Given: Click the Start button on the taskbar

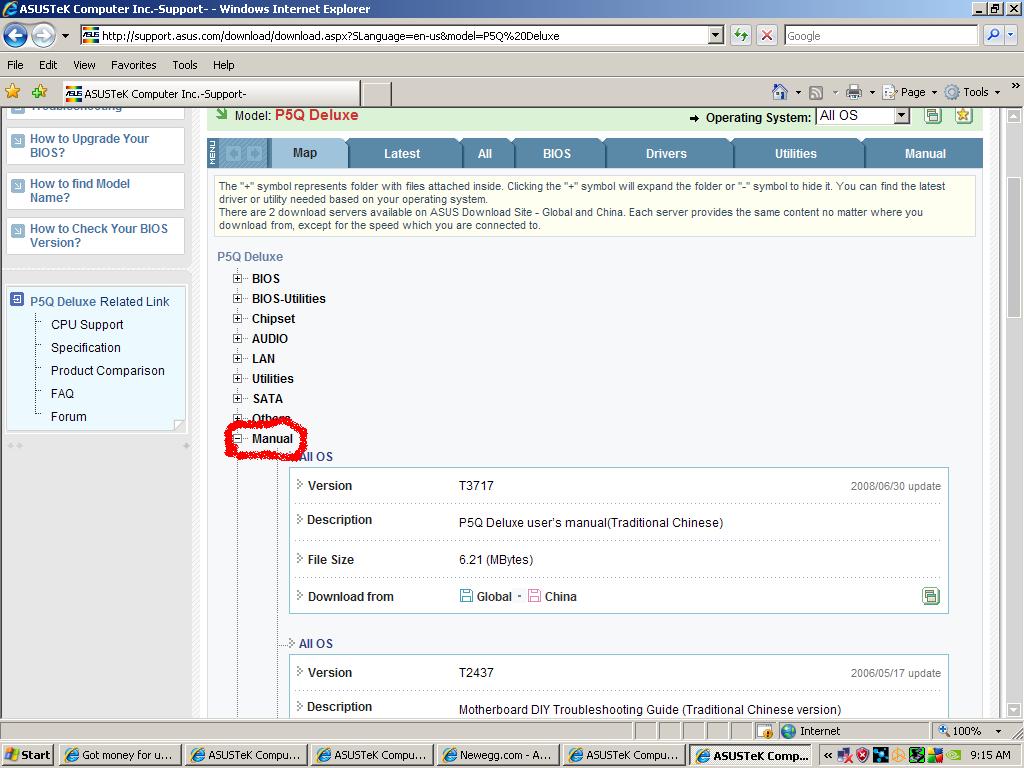Looking at the screenshot, I should (x=27, y=755).
